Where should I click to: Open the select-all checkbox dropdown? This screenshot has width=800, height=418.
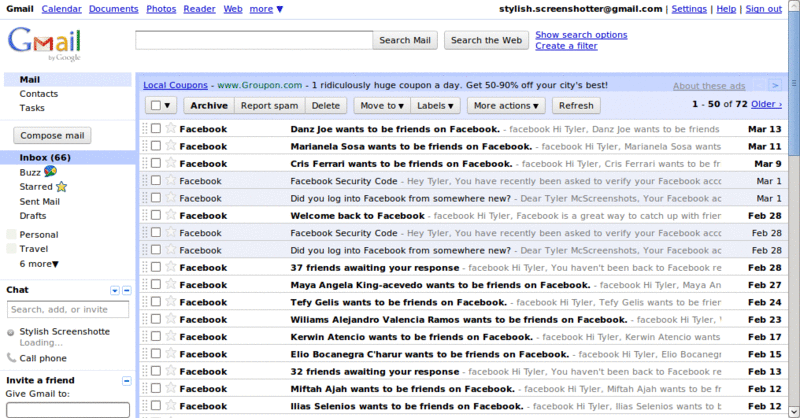click(x=167, y=106)
